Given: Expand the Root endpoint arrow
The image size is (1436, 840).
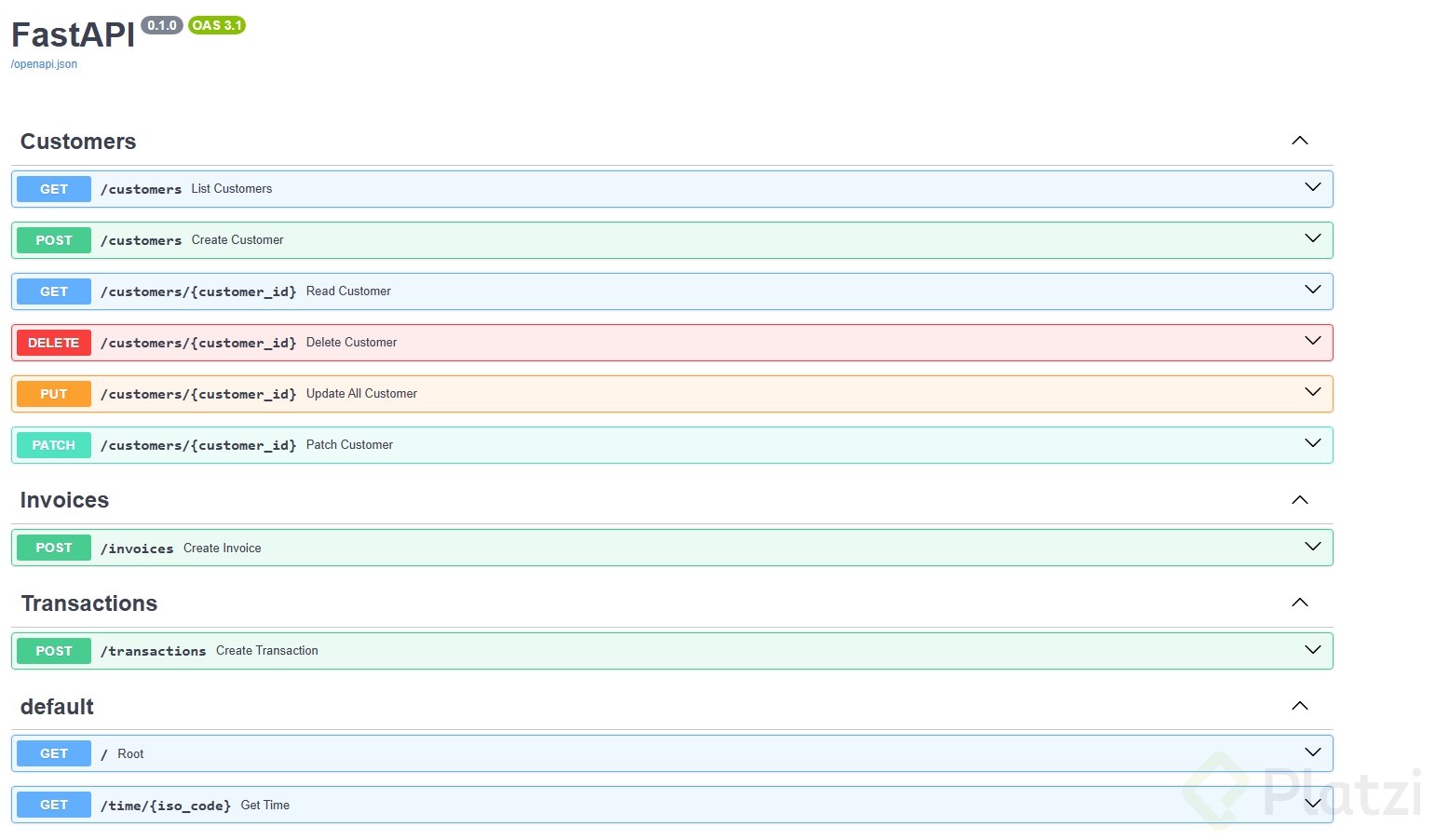Looking at the screenshot, I should click(1313, 752).
